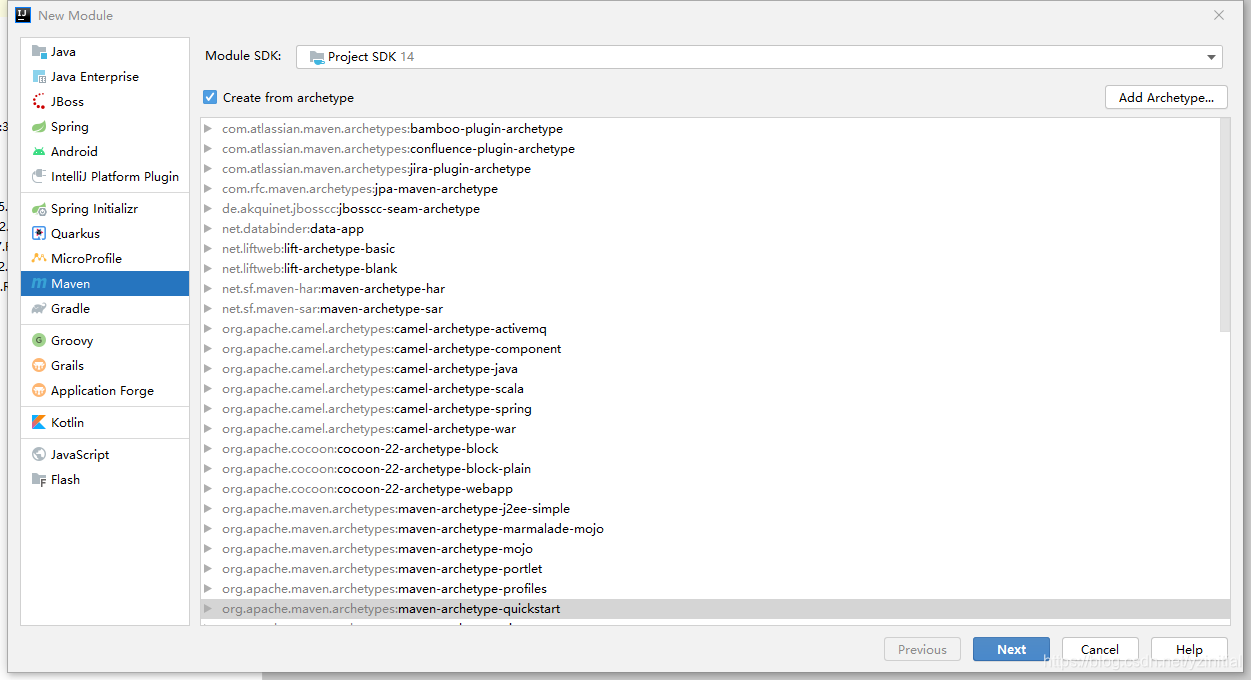
Task: Open the Module SDK dropdown
Action: coord(759,57)
